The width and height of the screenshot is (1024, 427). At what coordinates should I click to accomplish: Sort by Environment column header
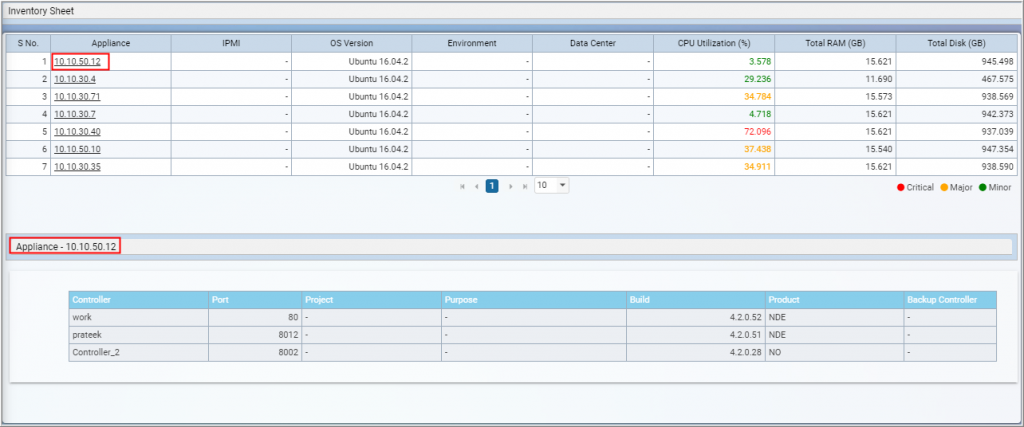pyautogui.click(x=472, y=44)
